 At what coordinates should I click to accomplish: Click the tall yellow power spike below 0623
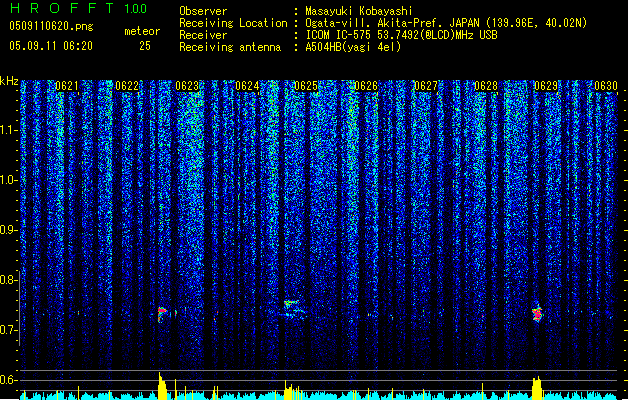tap(162, 386)
